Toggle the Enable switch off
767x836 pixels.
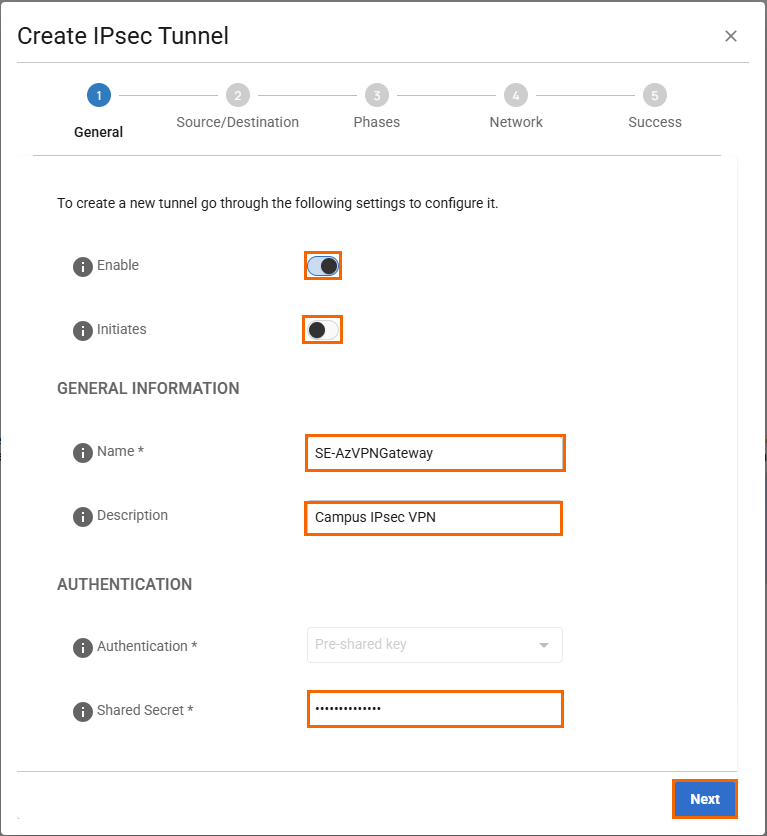tap(323, 266)
